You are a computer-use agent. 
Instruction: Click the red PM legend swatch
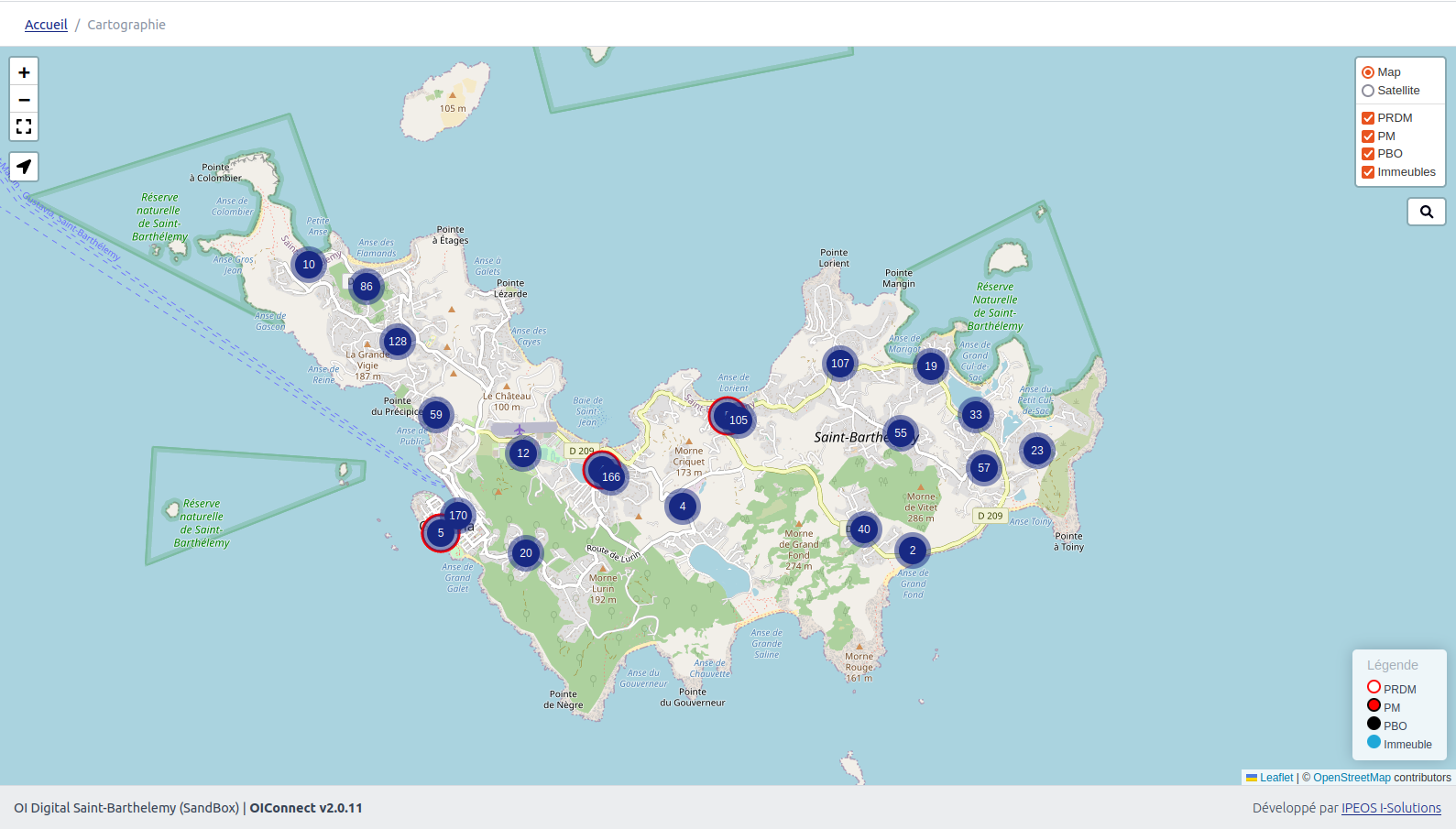point(1374,705)
